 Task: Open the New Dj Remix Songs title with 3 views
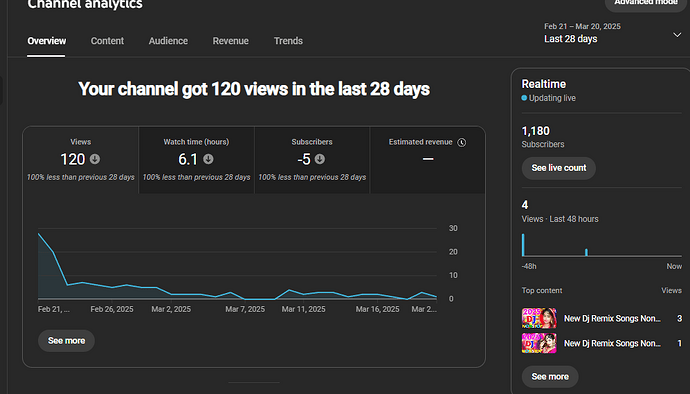(612, 319)
